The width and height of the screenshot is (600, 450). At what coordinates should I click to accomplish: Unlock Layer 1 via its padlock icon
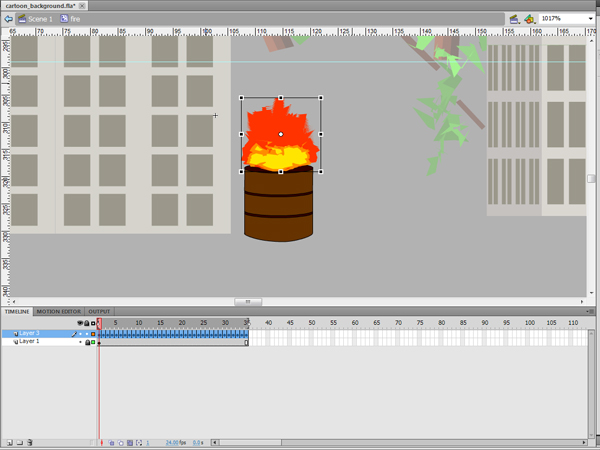tap(87, 342)
